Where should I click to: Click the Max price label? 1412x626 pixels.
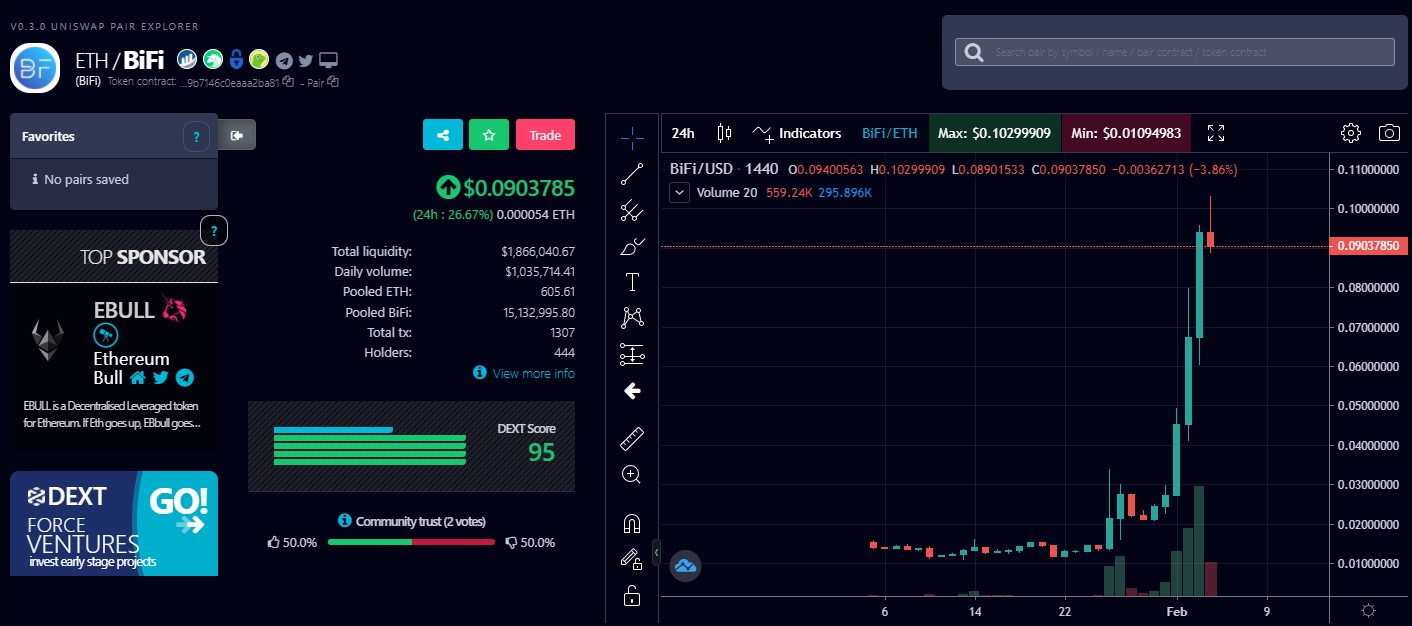pos(994,133)
